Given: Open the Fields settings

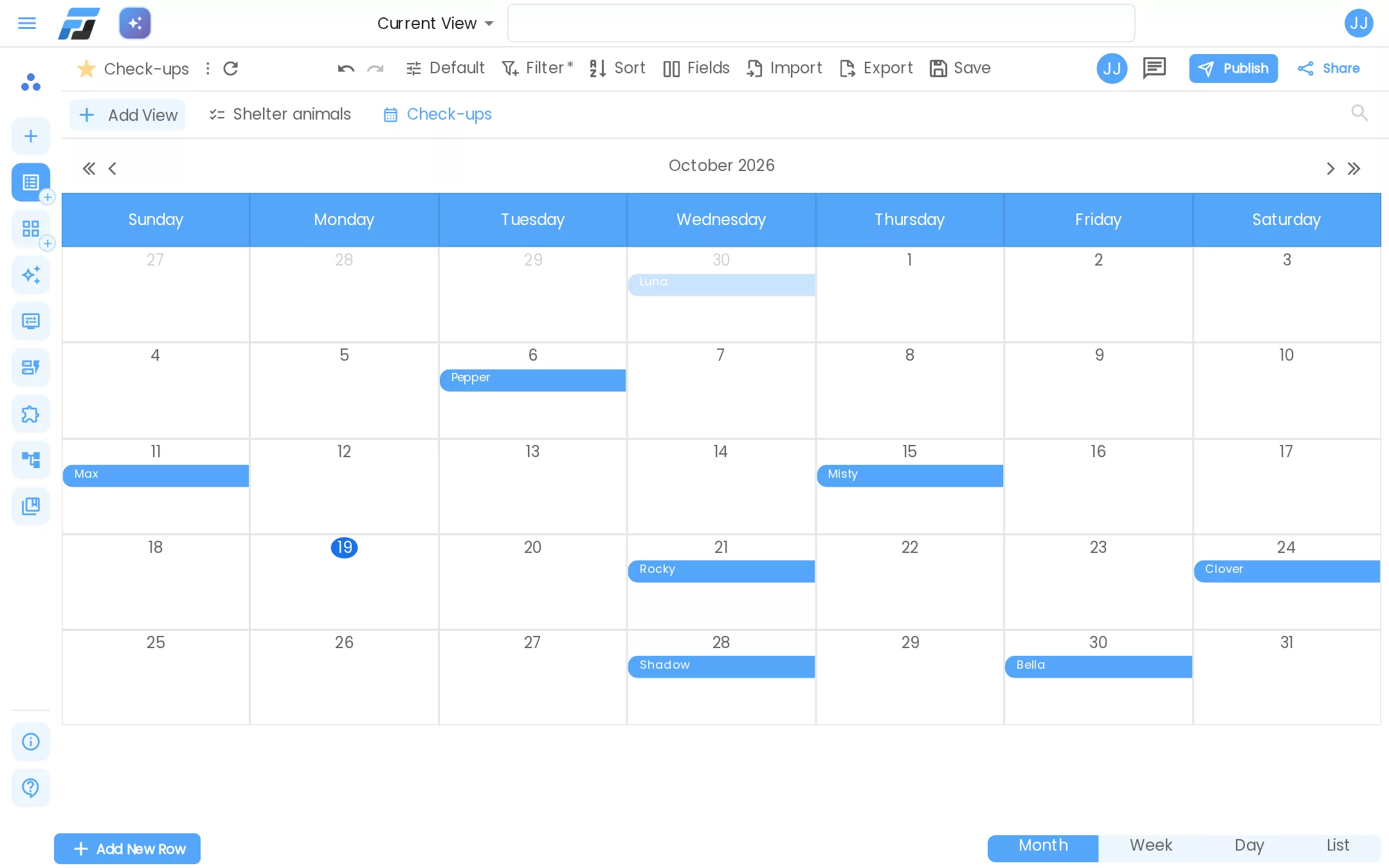Looking at the screenshot, I should [x=696, y=68].
